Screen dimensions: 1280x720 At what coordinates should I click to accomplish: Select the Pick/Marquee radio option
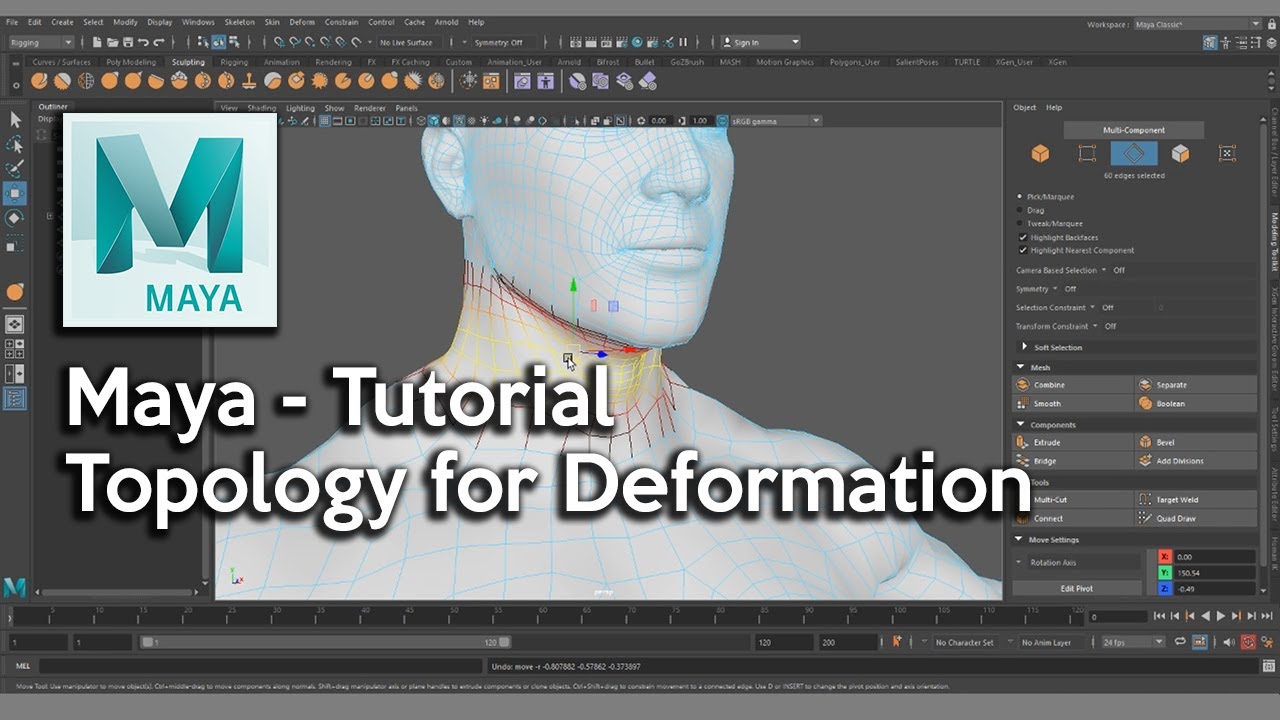click(x=1020, y=197)
